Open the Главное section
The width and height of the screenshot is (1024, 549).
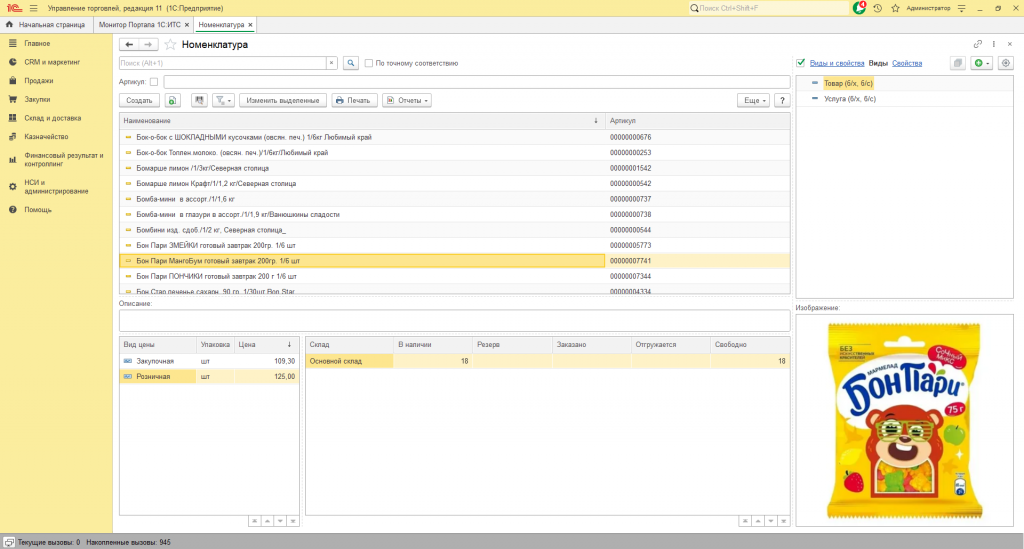(x=37, y=43)
